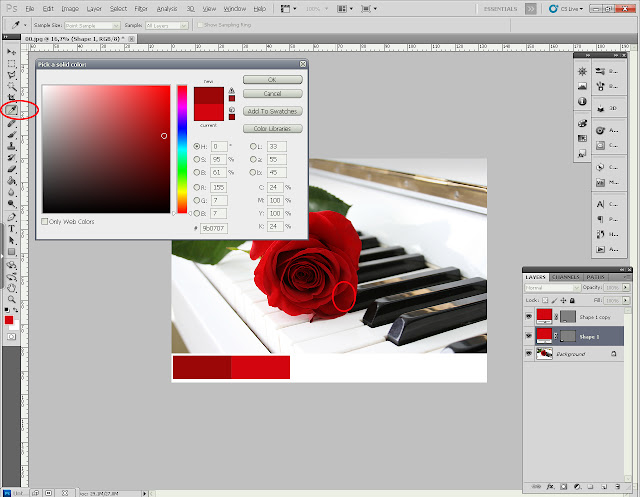The height and width of the screenshot is (497, 640).
Task: Open the Sample All Layers dropdown
Action: 166,25
